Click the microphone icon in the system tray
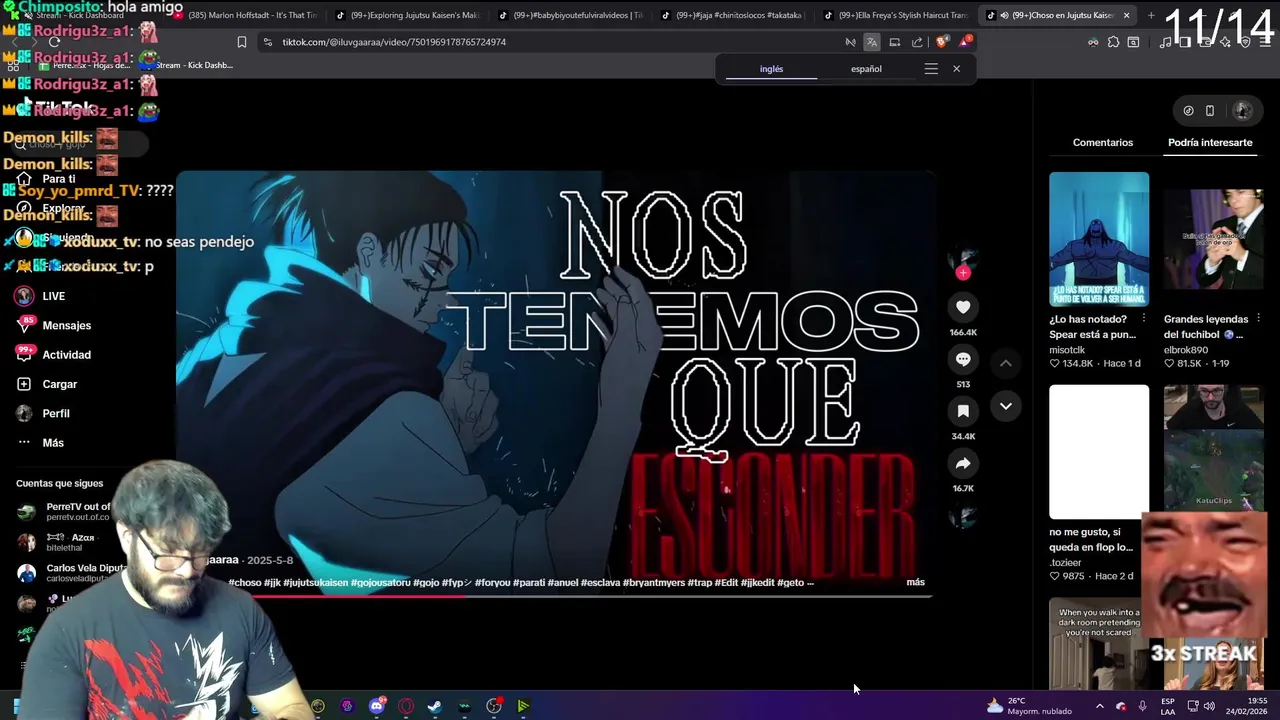Screen dimensions: 1280x720 1142,706
